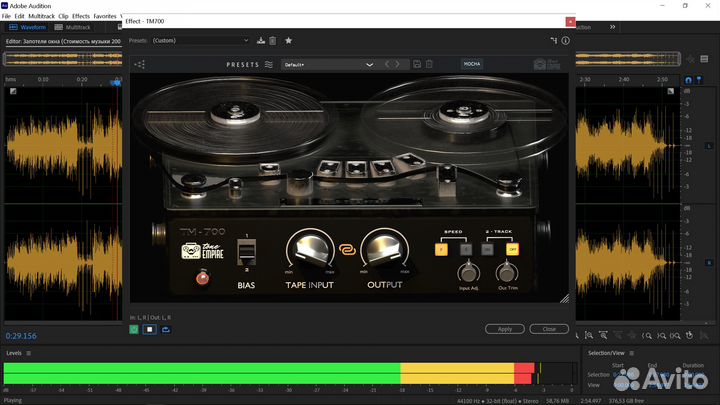Click the plugin window resize grip

(x=565, y=298)
